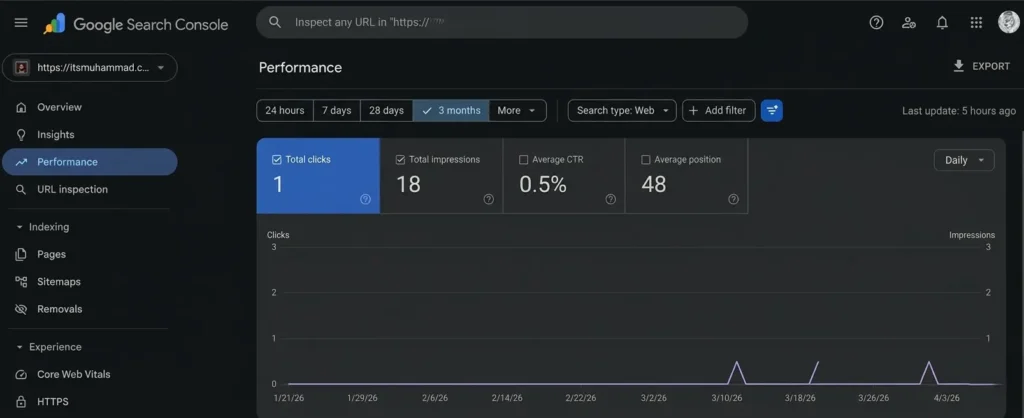Click the 0.5% Average CTR value
Image resolution: width=1024 pixels, height=418 pixels.
point(543,184)
